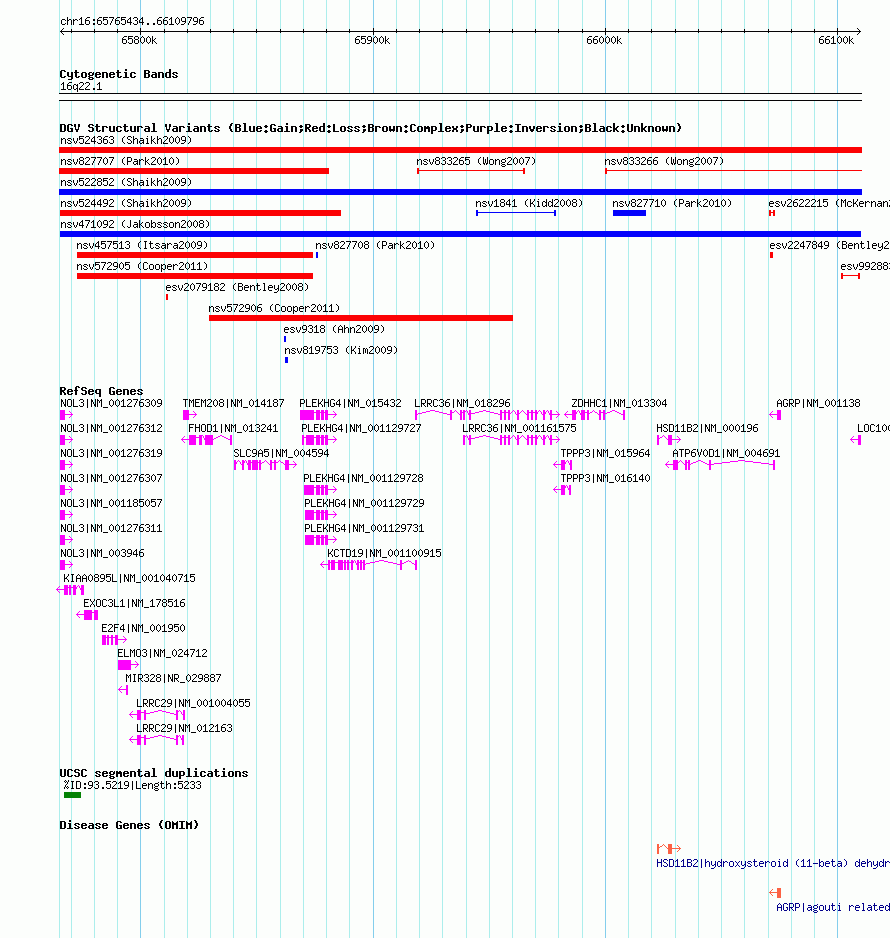Click the orange HSD11B2 OMIM disease gene glyph

pyautogui.click(x=669, y=848)
